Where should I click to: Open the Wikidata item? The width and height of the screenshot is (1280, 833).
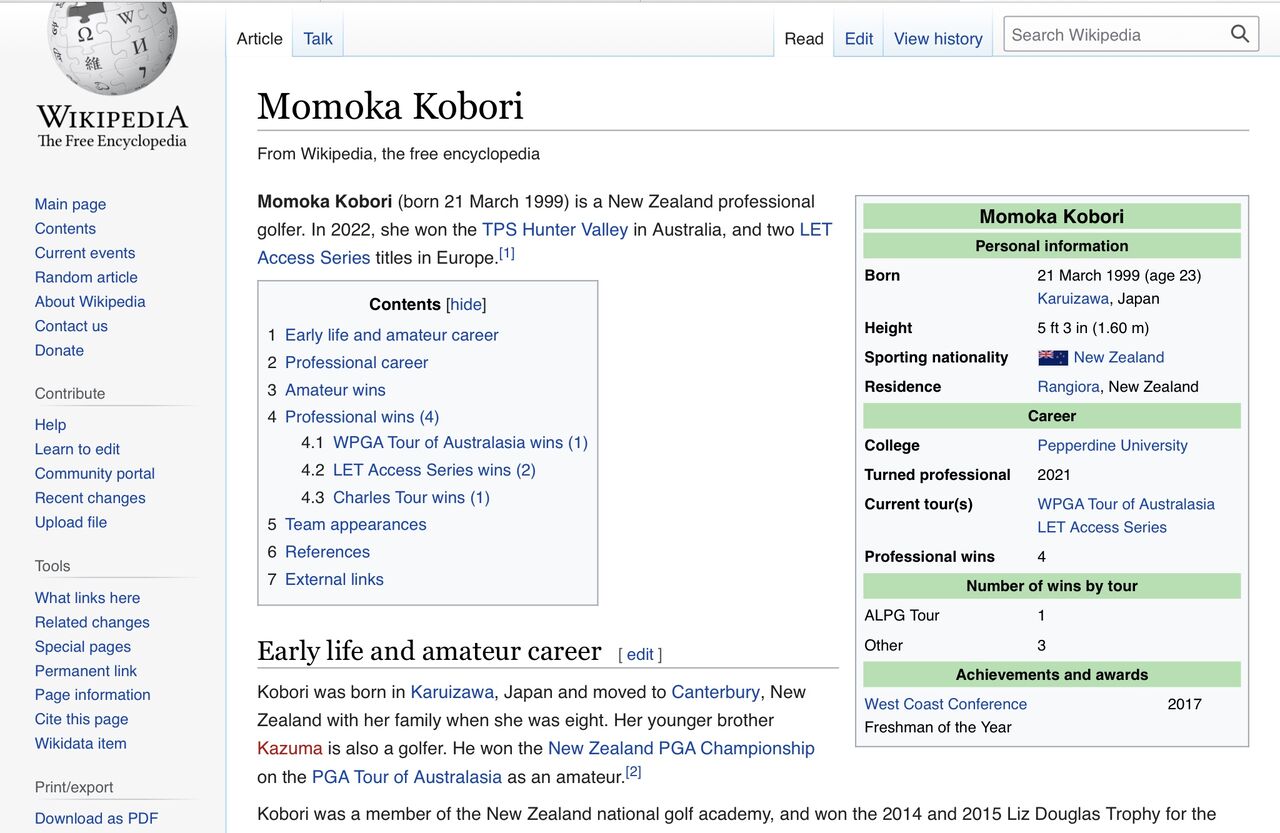coord(81,743)
